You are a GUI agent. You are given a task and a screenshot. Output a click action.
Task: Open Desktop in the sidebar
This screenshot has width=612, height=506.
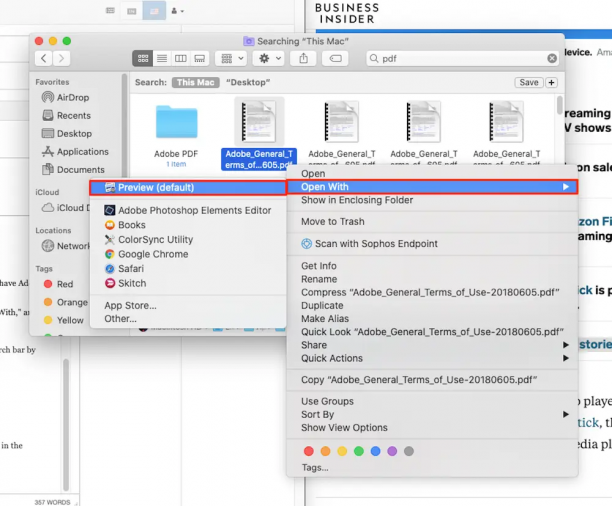[67, 134]
